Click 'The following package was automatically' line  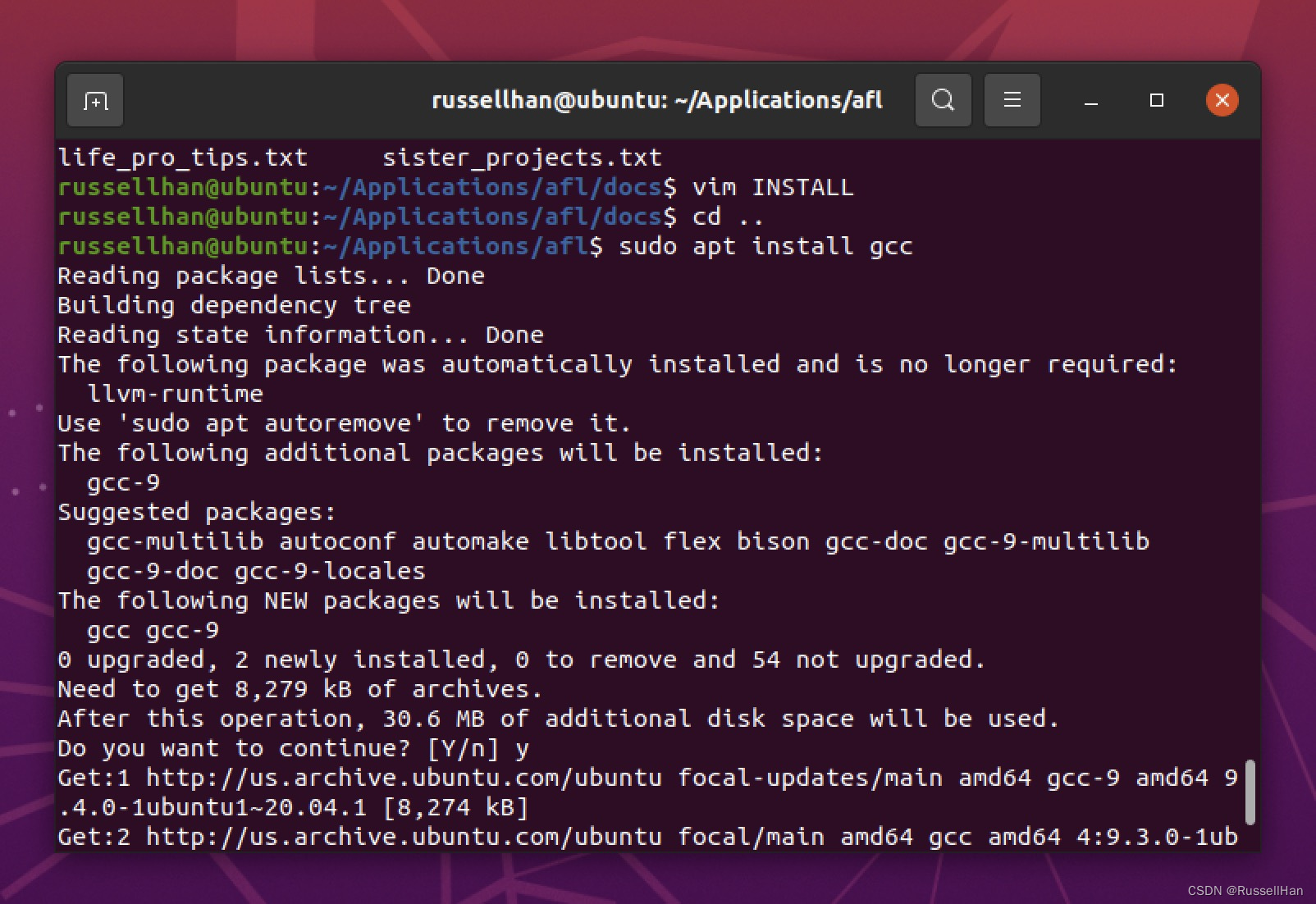tap(617, 364)
